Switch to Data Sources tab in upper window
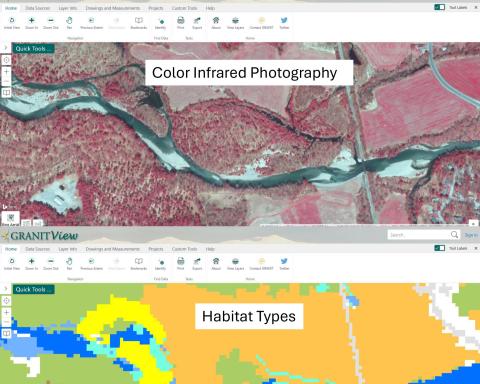The height and width of the screenshot is (384, 480). pyautogui.click(x=37, y=8)
